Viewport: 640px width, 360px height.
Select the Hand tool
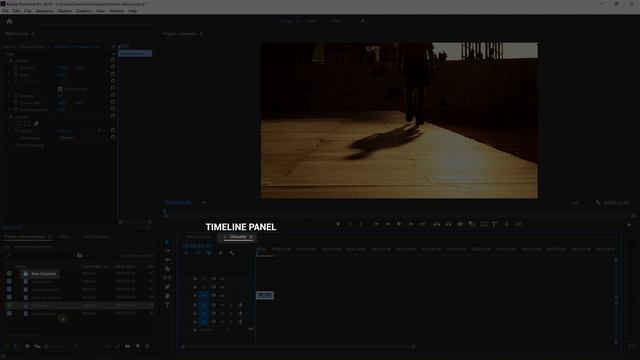pos(167,296)
